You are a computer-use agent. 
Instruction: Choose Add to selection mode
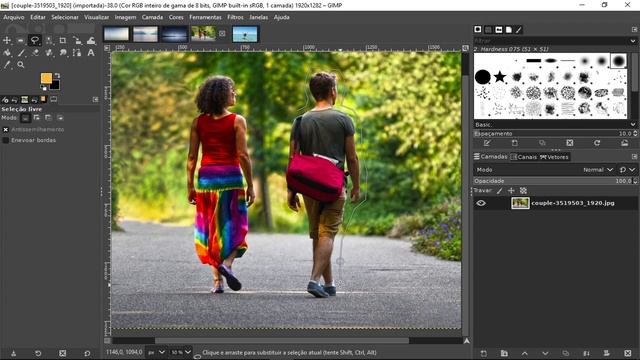pos(37,118)
